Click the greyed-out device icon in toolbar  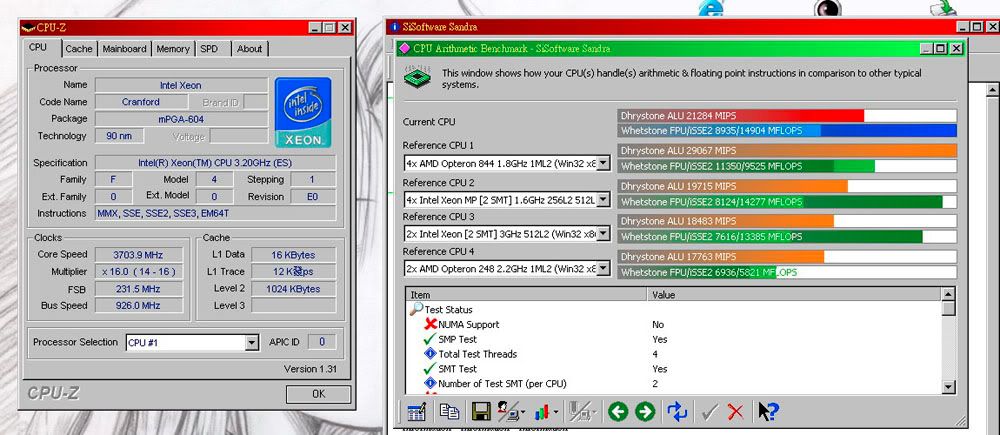578,412
